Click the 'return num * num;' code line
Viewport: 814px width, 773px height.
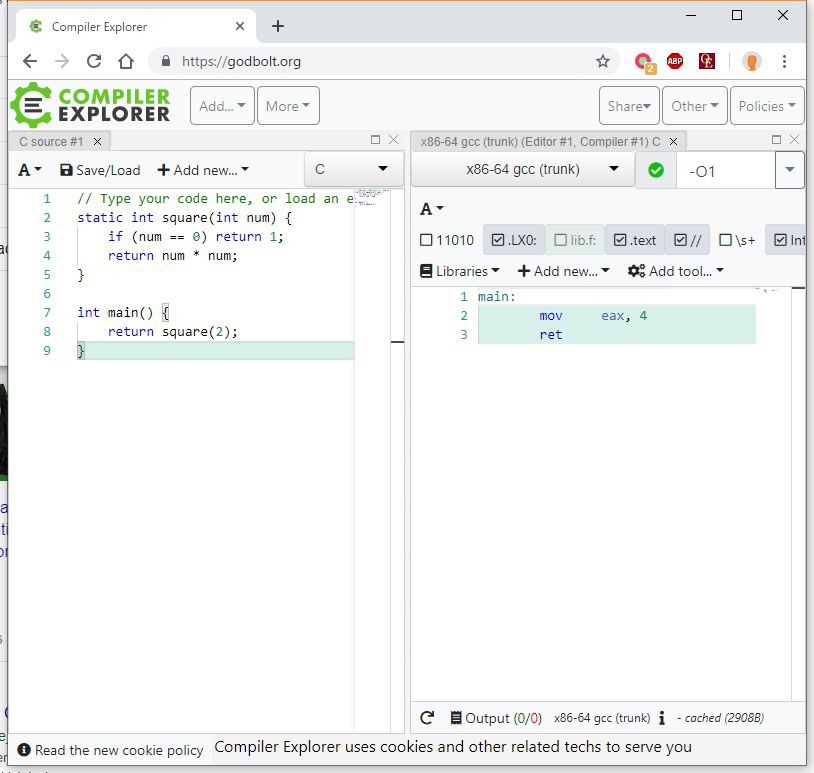click(x=172, y=255)
